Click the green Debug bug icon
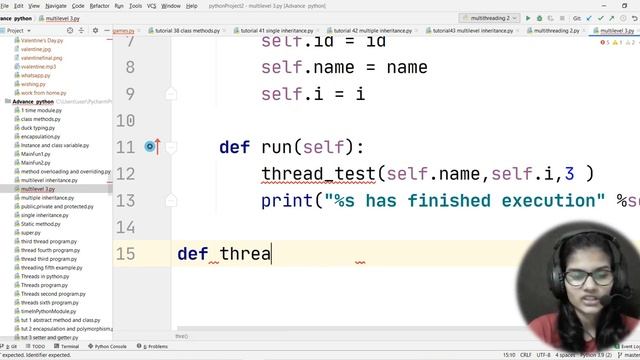640x360 pixels. [x=539, y=18]
